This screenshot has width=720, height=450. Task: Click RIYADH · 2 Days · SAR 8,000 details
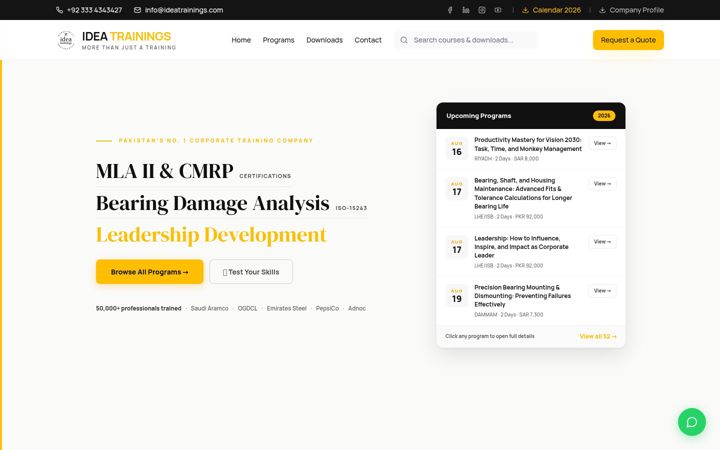coord(506,159)
